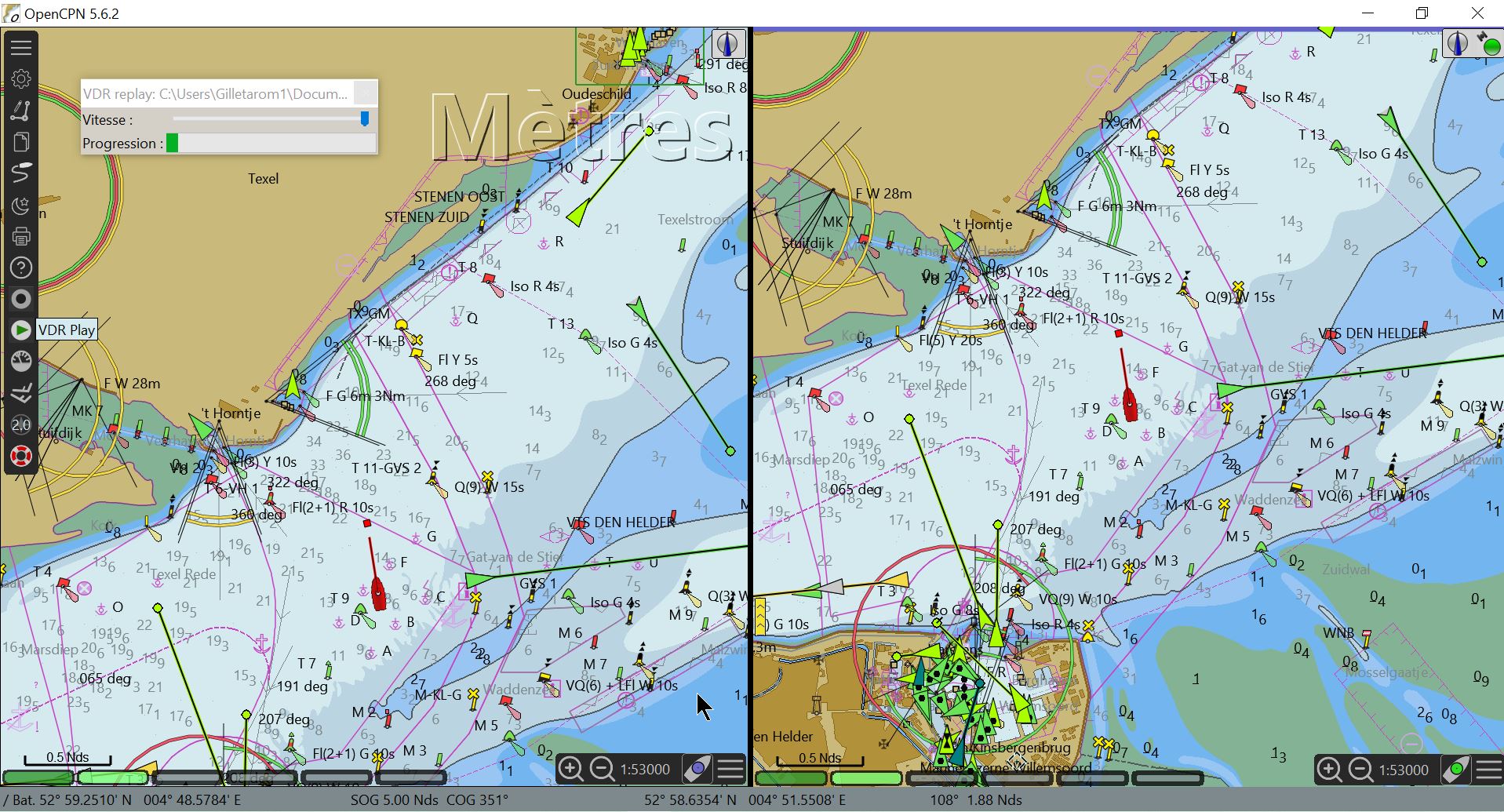Drop a Man Overboard lifebuoy marker
Viewport: 1504px width, 812px height.
coord(21,456)
